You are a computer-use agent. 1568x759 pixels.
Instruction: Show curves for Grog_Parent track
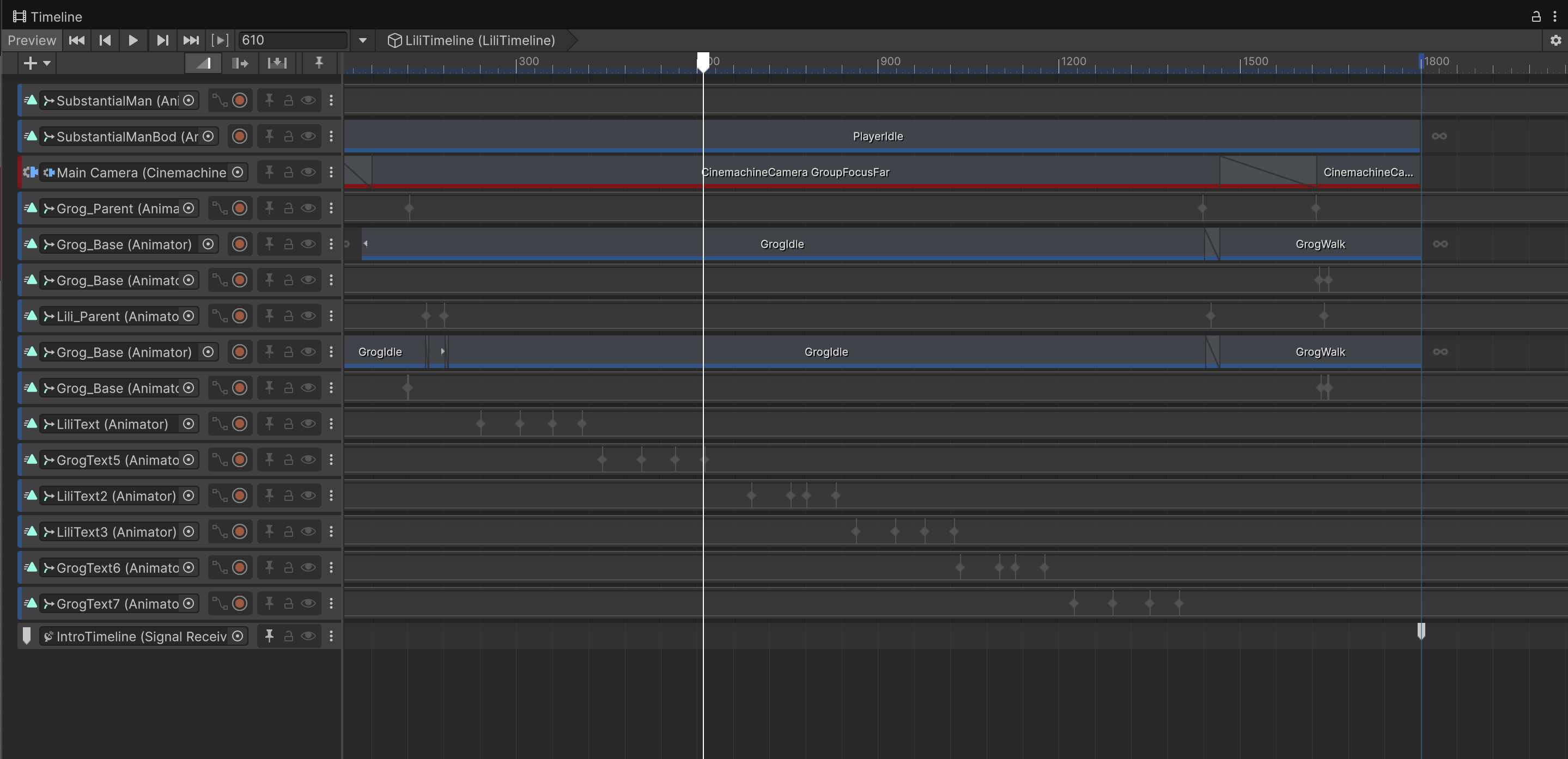pyautogui.click(x=219, y=209)
